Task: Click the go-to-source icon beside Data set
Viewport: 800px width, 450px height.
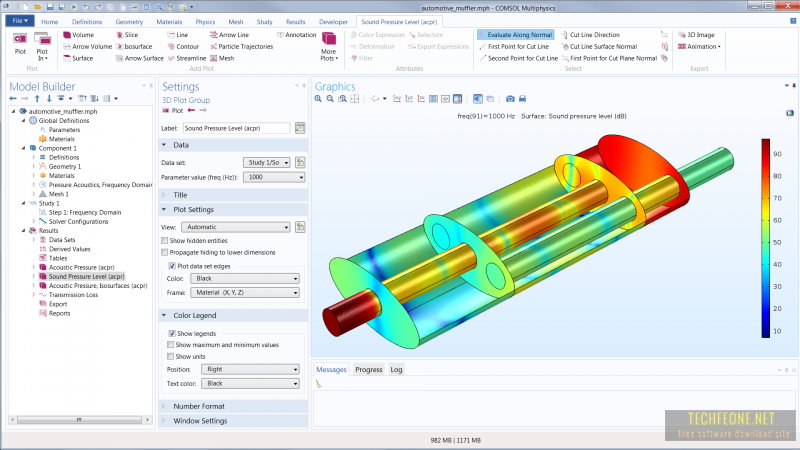Action: point(300,162)
